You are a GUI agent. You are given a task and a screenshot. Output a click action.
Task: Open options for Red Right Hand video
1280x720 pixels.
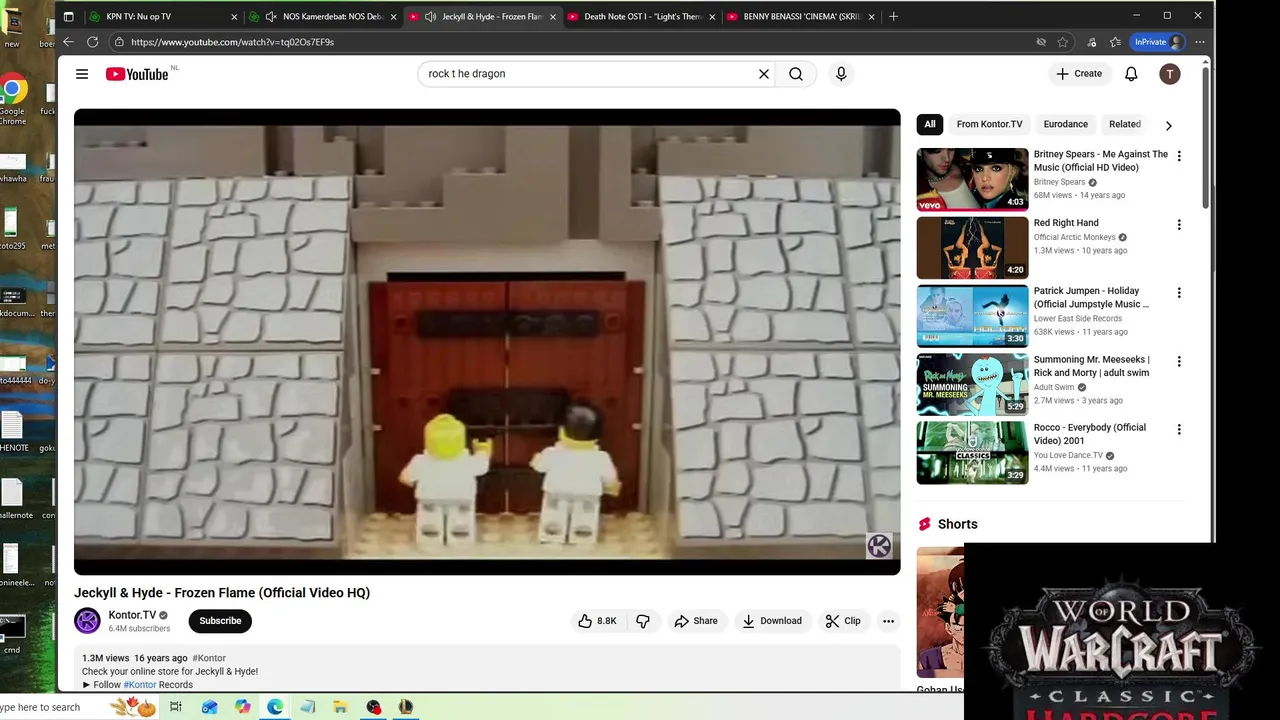pyautogui.click(x=1179, y=225)
